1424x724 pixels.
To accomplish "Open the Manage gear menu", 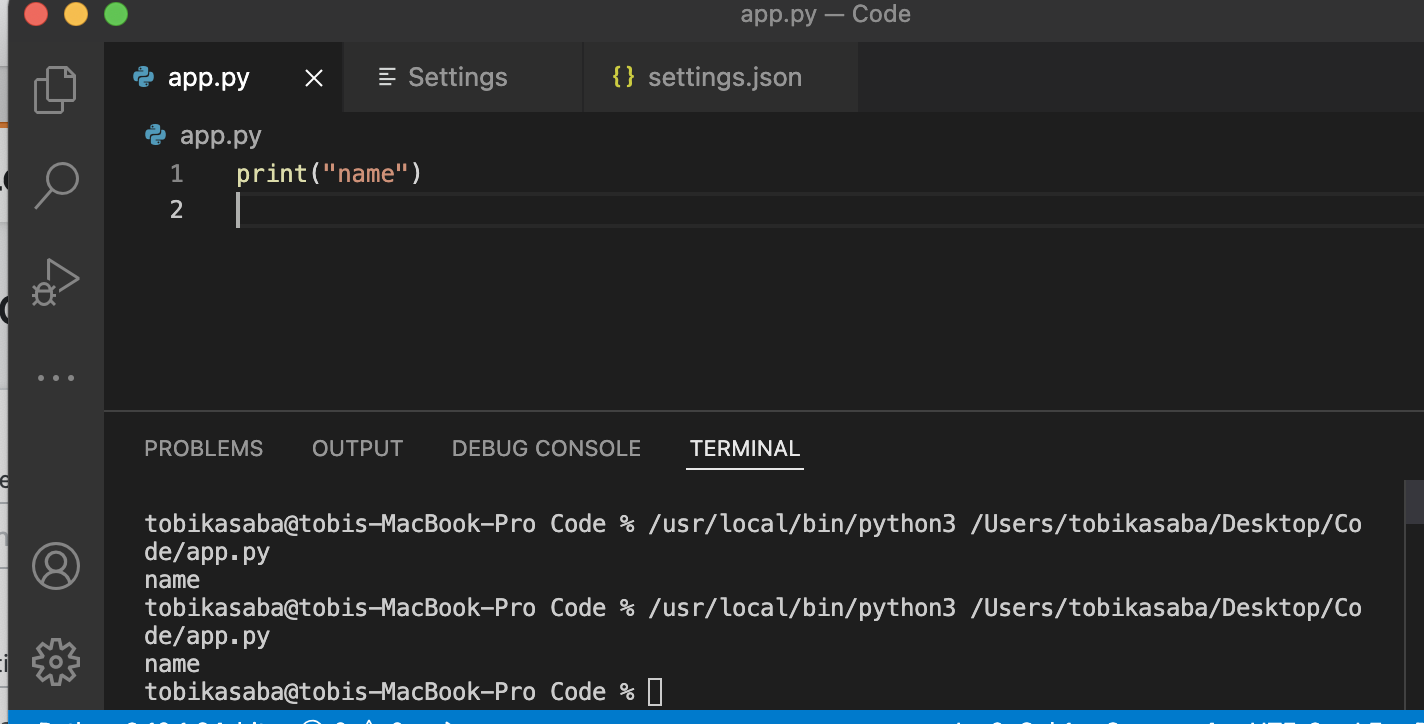I will pyautogui.click(x=56, y=661).
